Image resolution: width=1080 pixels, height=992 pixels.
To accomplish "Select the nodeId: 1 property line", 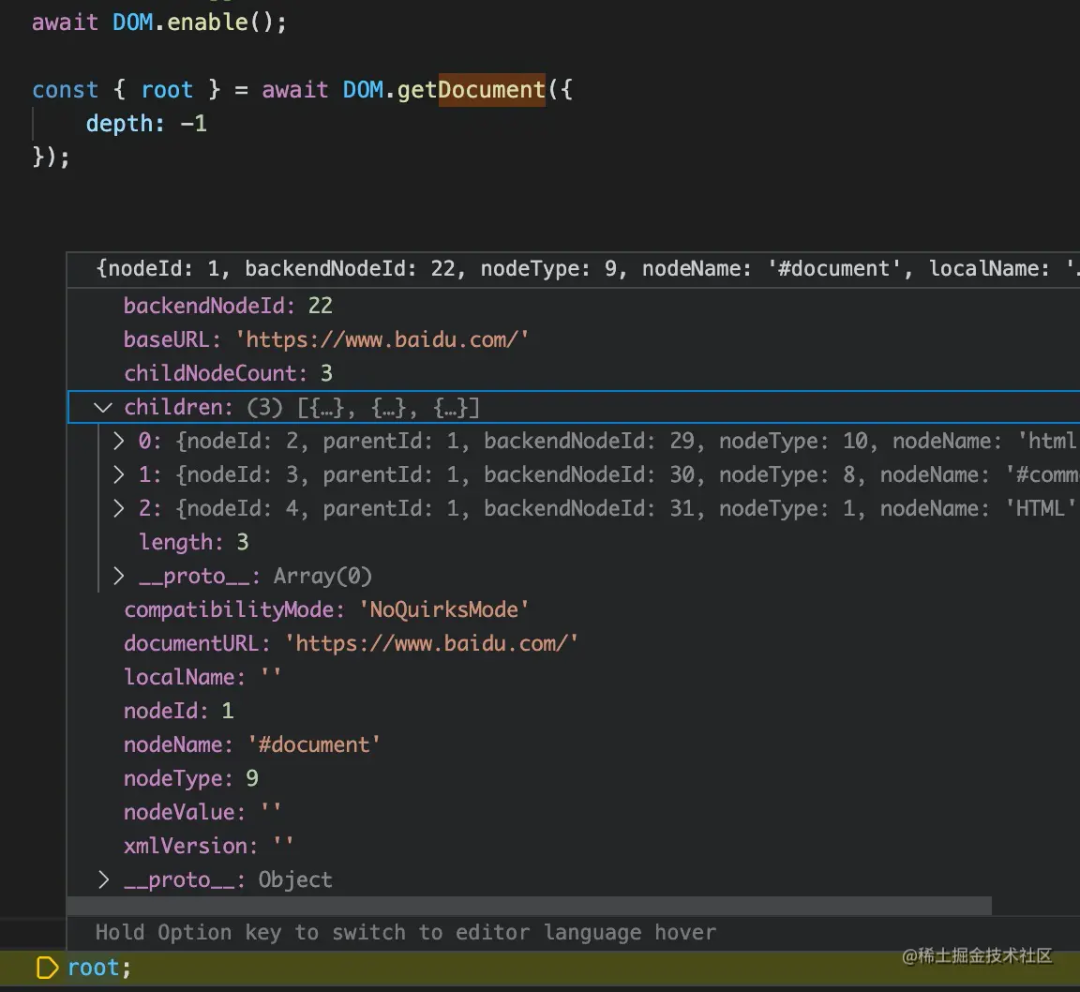I will 179,711.
